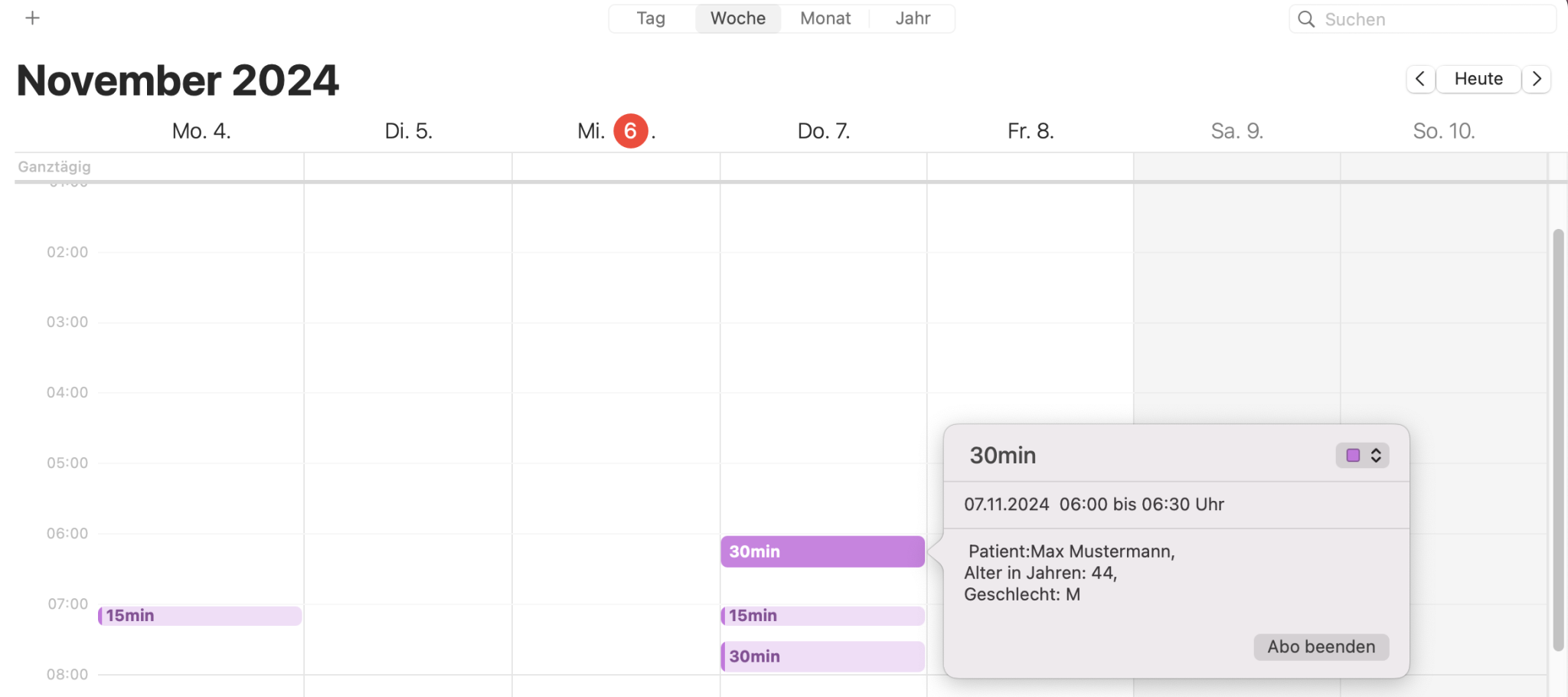Select Di. 5. day header

coord(409,131)
